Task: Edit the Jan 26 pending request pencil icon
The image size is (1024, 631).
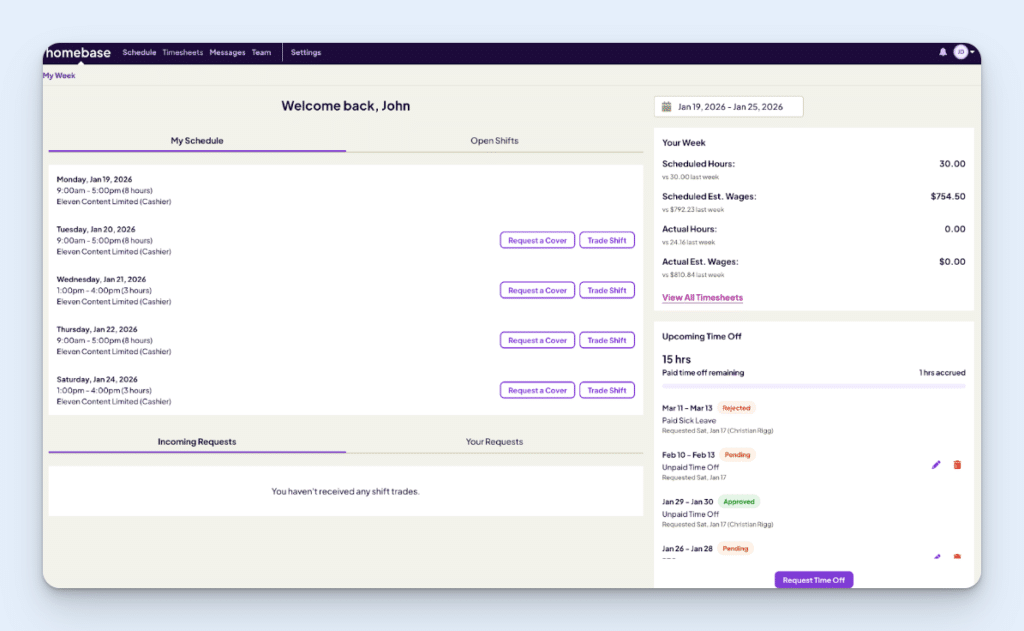Action: (x=936, y=557)
